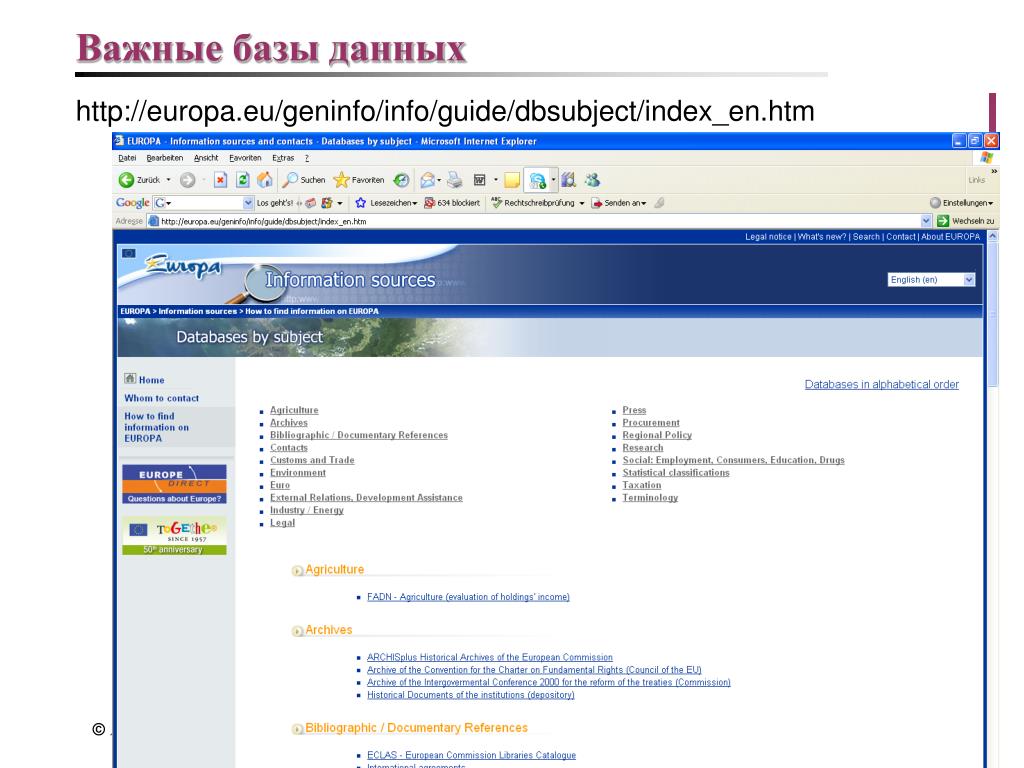Open the FADN - Agriculture database link
This screenshot has width=1024, height=768.
coord(468,597)
